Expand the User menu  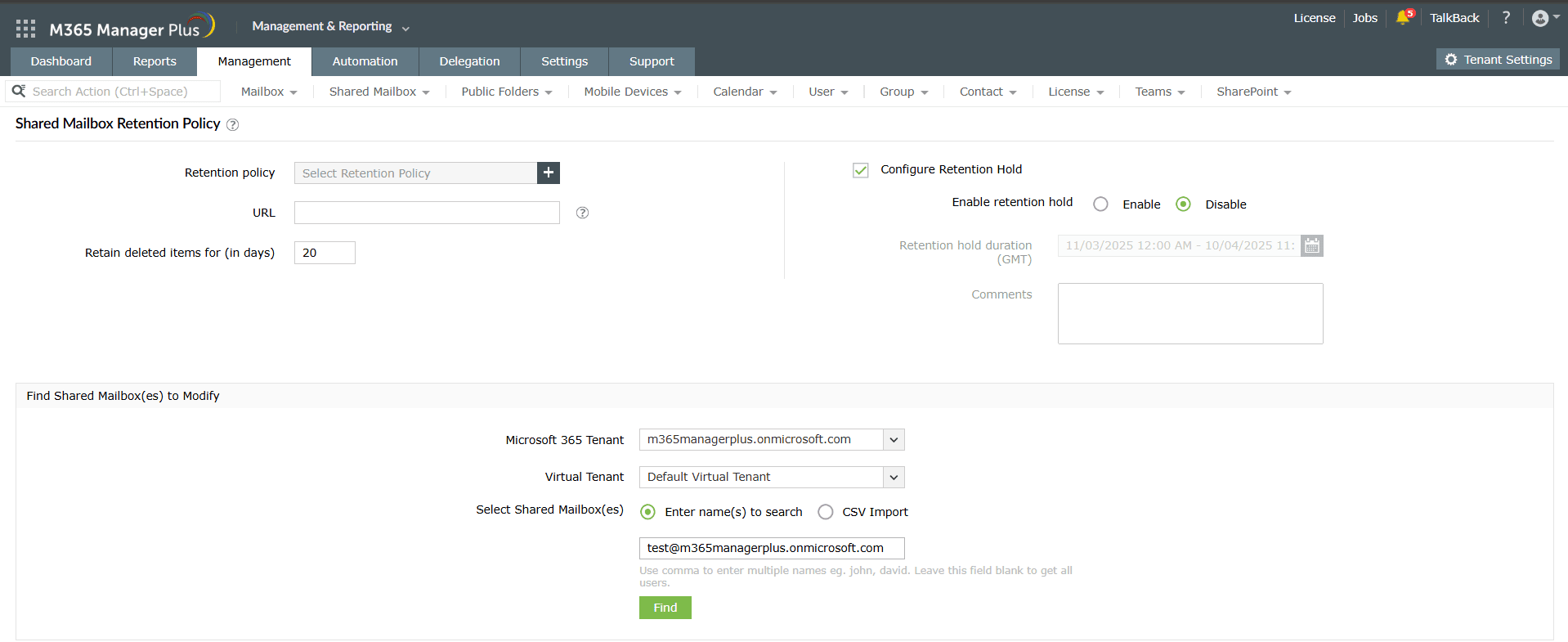[x=828, y=92]
